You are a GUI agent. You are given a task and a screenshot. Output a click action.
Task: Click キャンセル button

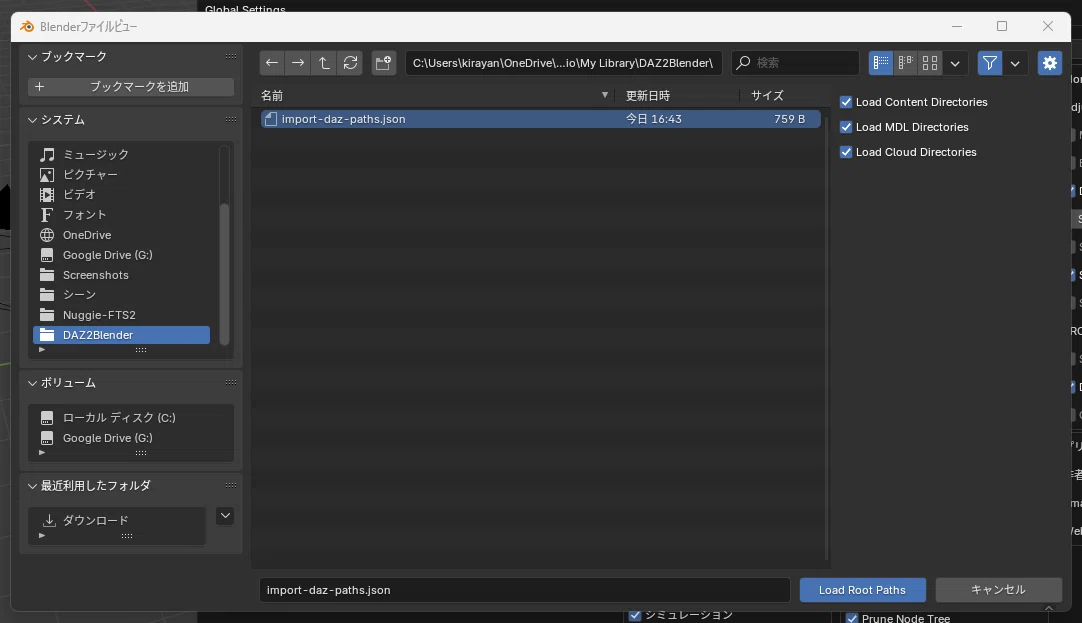998,590
